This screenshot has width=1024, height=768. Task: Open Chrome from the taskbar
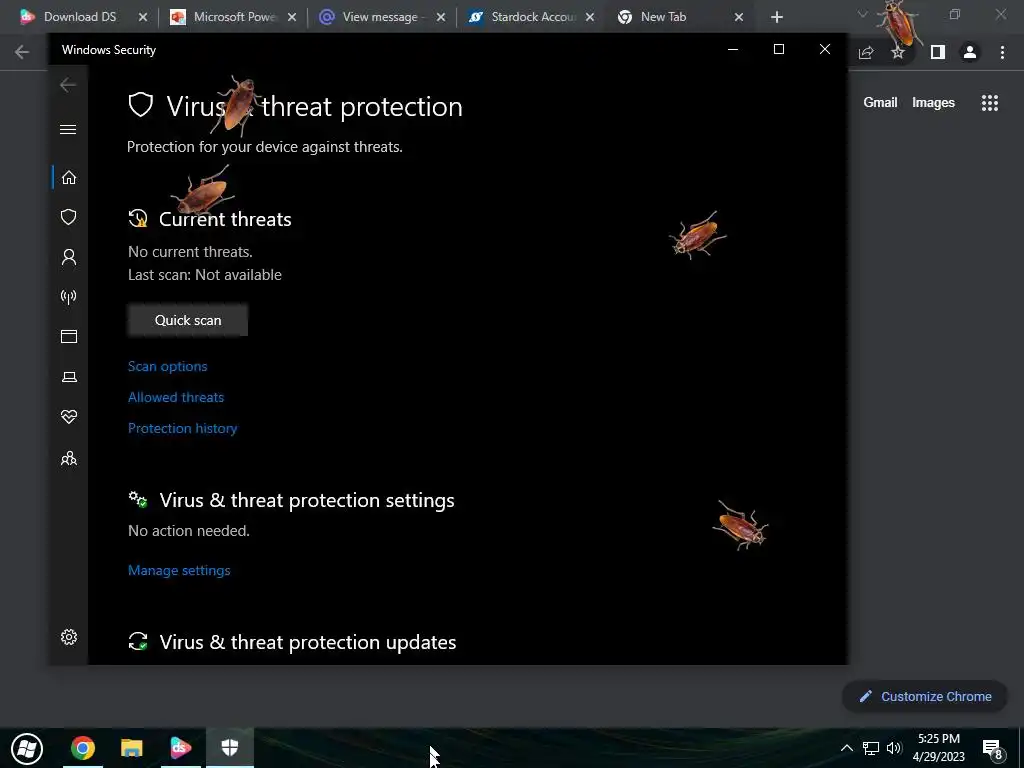tap(83, 748)
